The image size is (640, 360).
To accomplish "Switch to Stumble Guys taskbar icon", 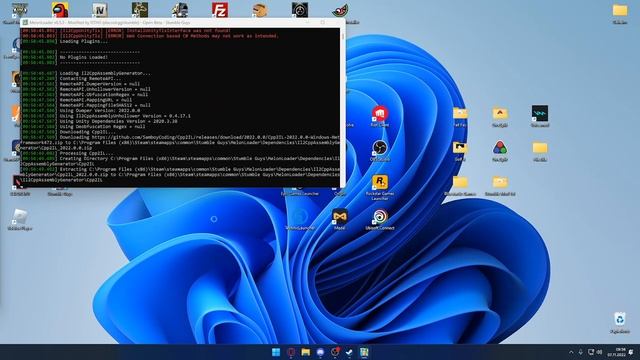I will point(364,352).
